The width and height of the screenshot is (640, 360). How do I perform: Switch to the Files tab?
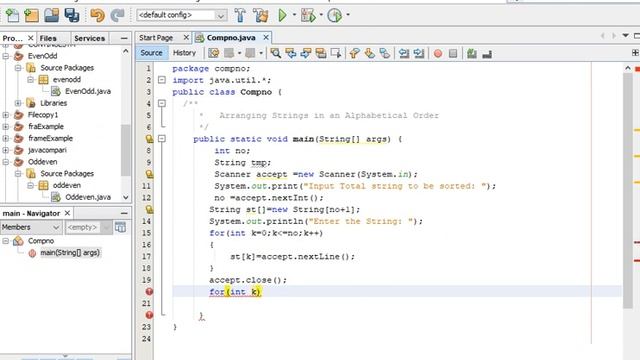[48, 38]
